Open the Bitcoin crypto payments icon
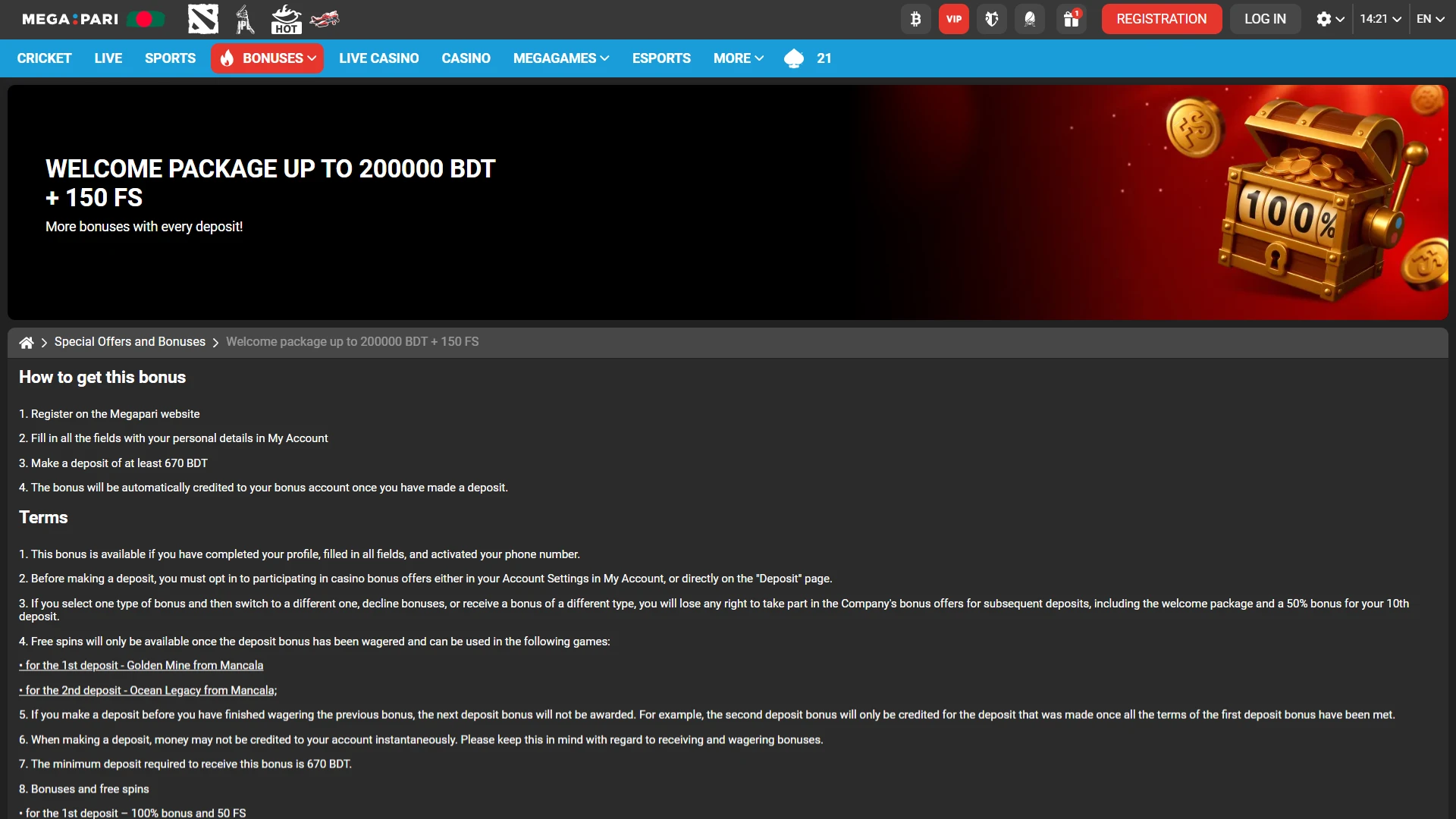This screenshot has height=819, width=1456. pyautogui.click(x=915, y=19)
